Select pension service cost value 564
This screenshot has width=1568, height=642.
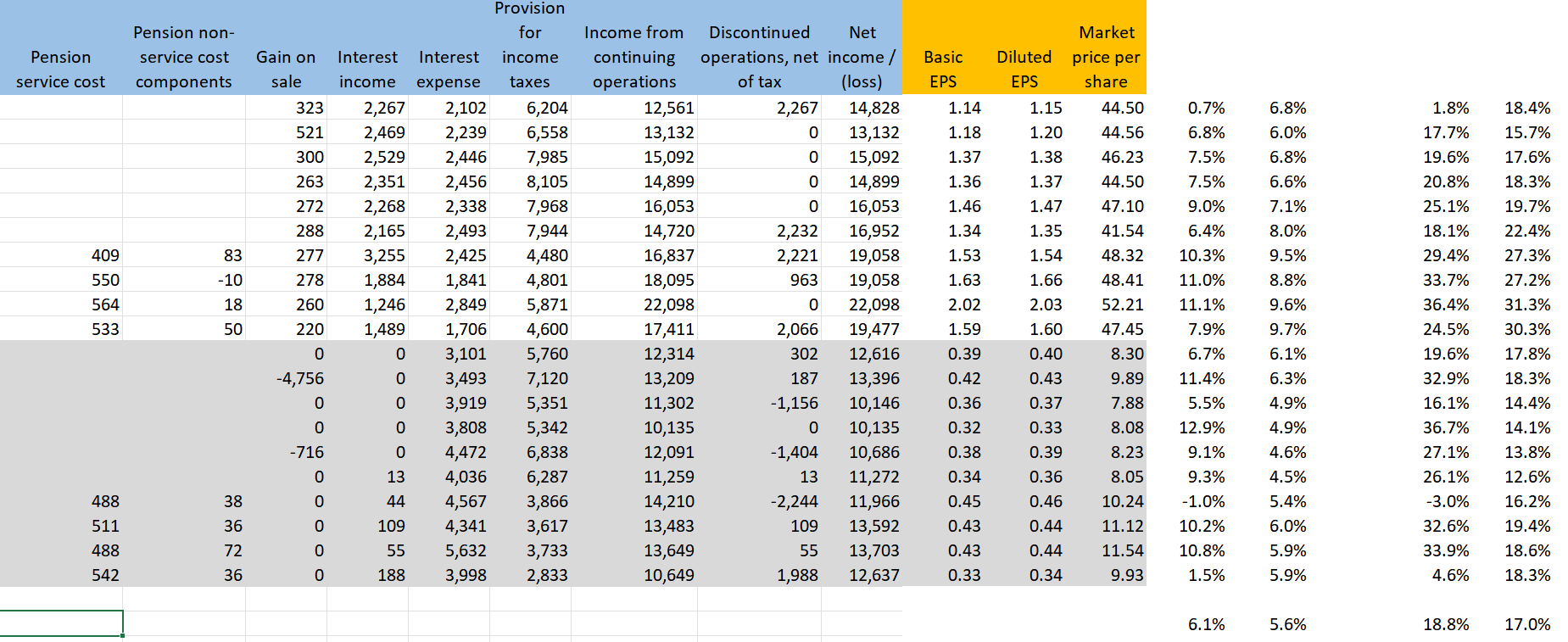pos(105,304)
